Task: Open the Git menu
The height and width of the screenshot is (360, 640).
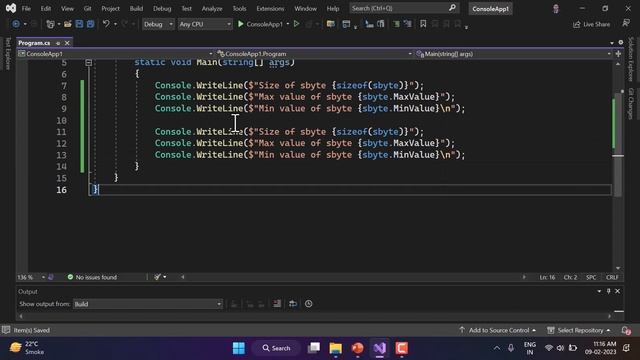Action: tap(87, 8)
